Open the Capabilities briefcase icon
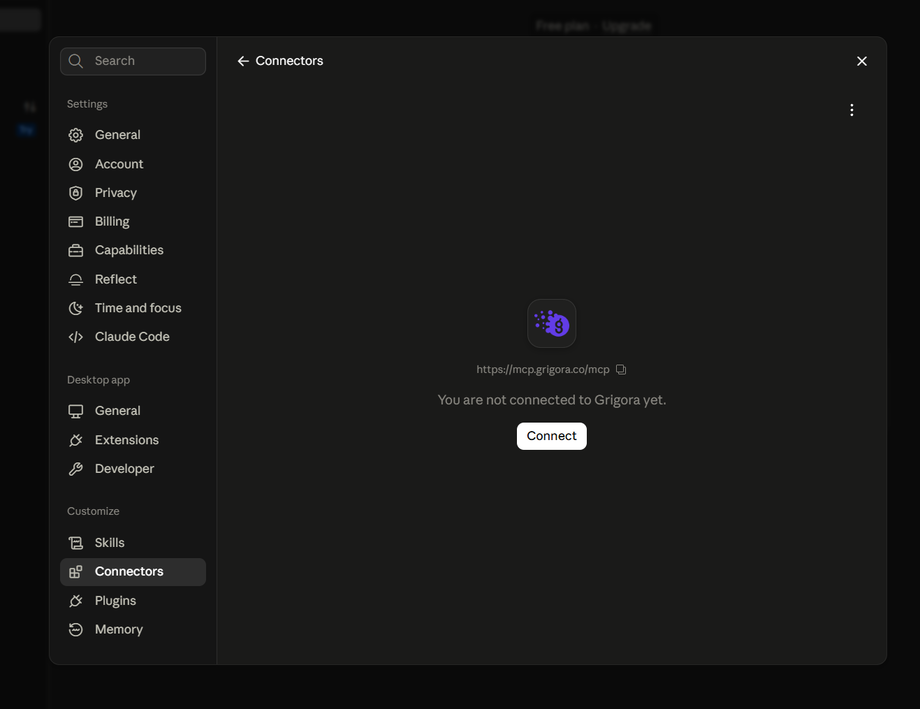Screen dimensions: 920x709 [x=76, y=251]
